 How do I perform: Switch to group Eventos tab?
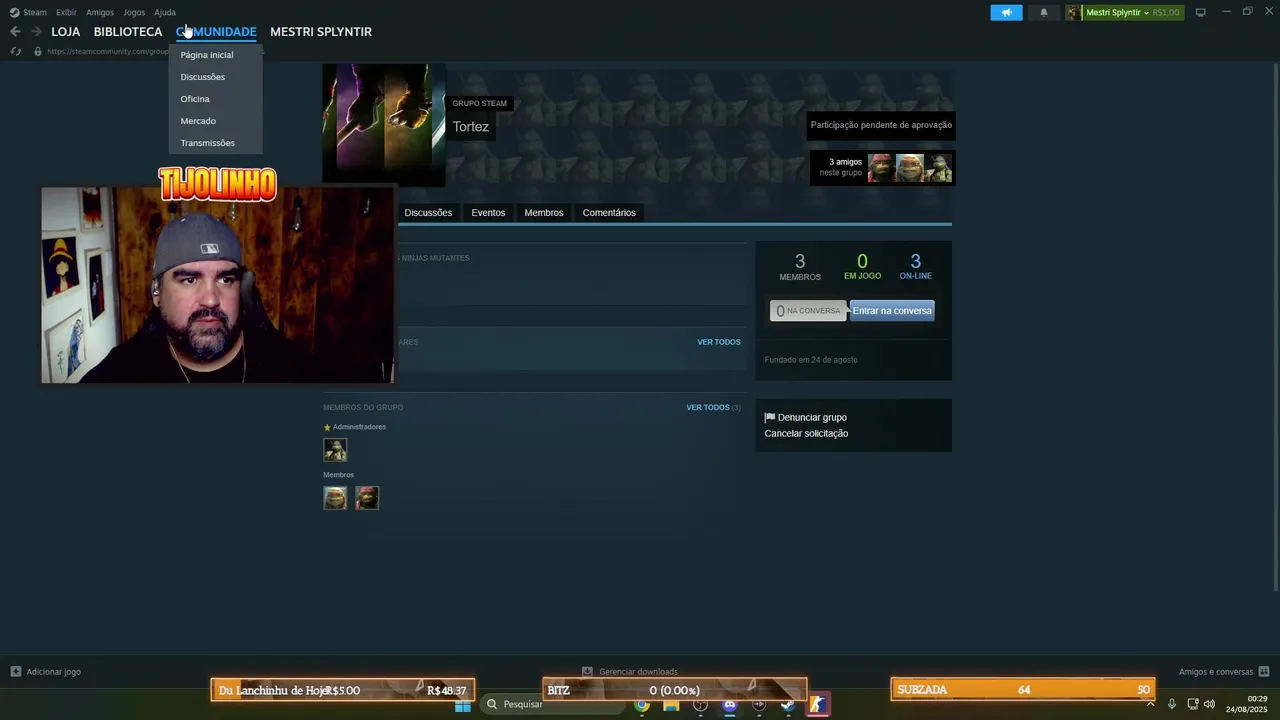(488, 212)
